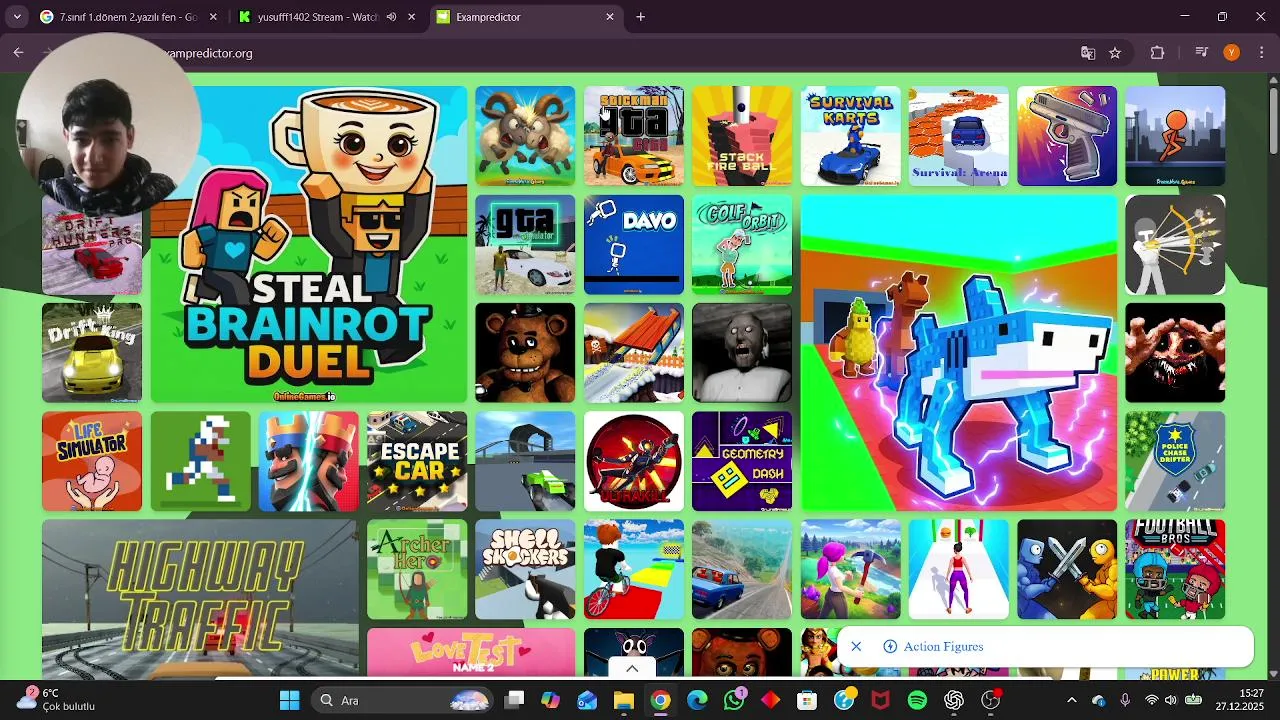Translate this page icon
Image resolution: width=1280 pixels, height=720 pixels.
click(x=1088, y=53)
